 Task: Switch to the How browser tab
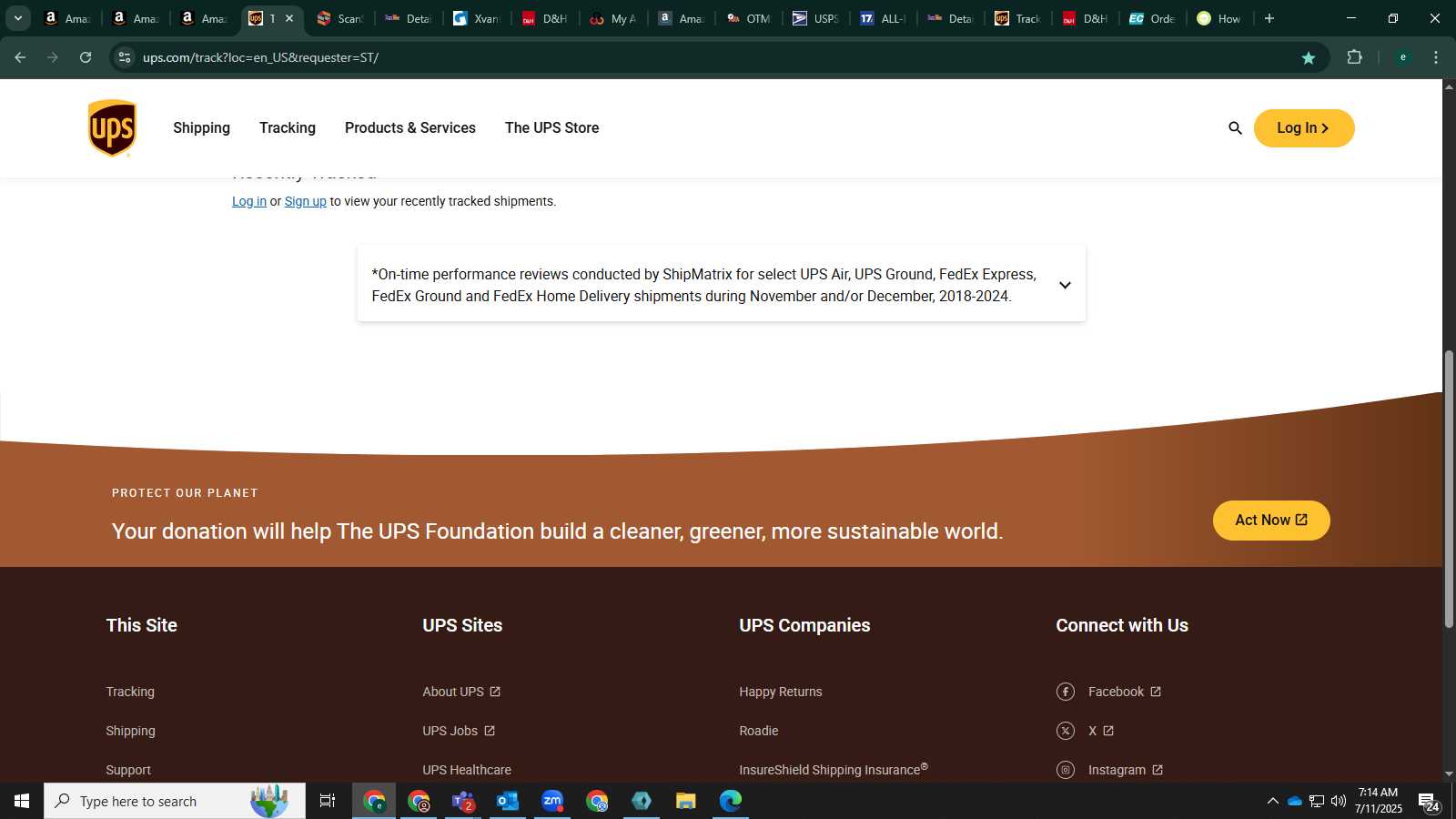click(1219, 18)
